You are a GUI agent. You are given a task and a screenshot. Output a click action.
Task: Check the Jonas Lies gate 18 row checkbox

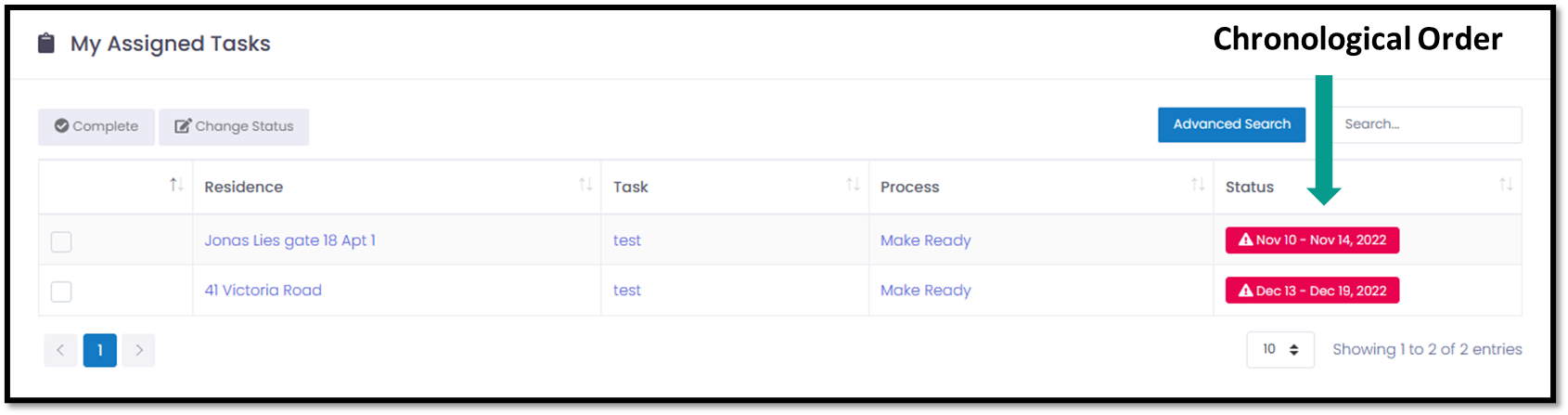(61, 241)
